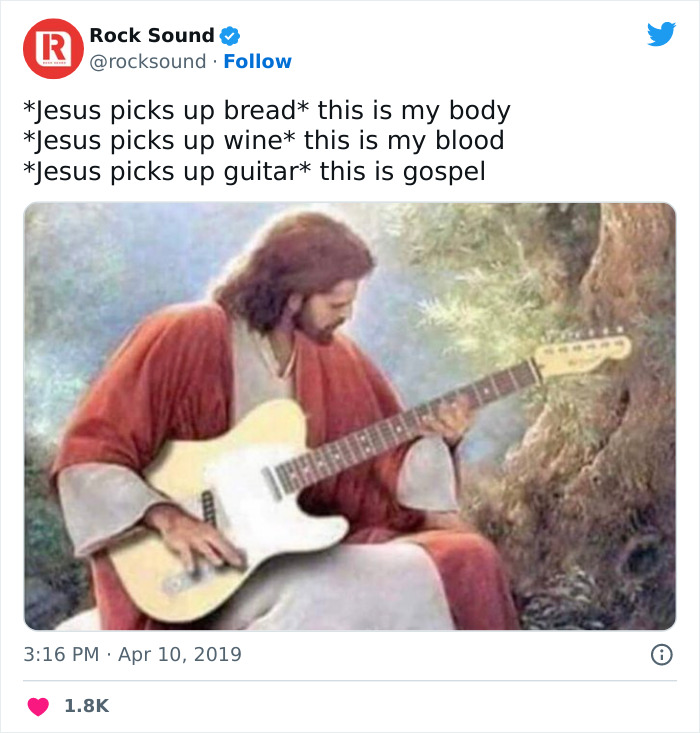Open the 3:16 PM timestamp link
This screenshot has width=700, height=733.
(x=62, y=655)
